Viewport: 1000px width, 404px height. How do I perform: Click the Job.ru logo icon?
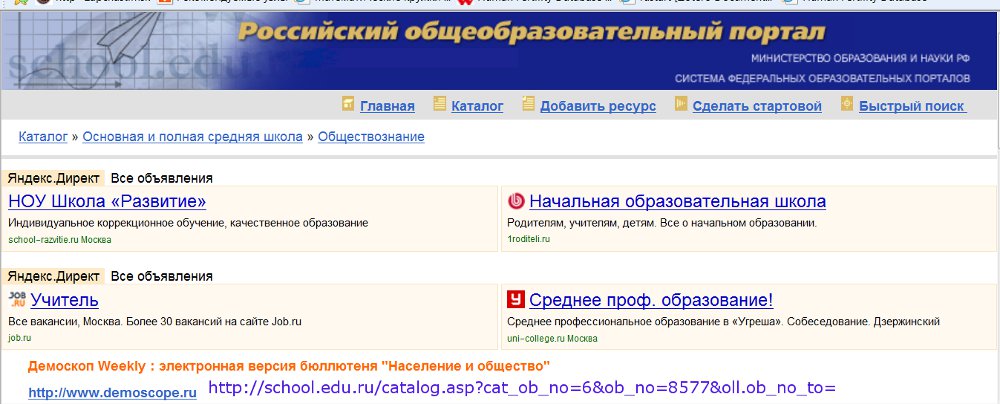(17, 298)
